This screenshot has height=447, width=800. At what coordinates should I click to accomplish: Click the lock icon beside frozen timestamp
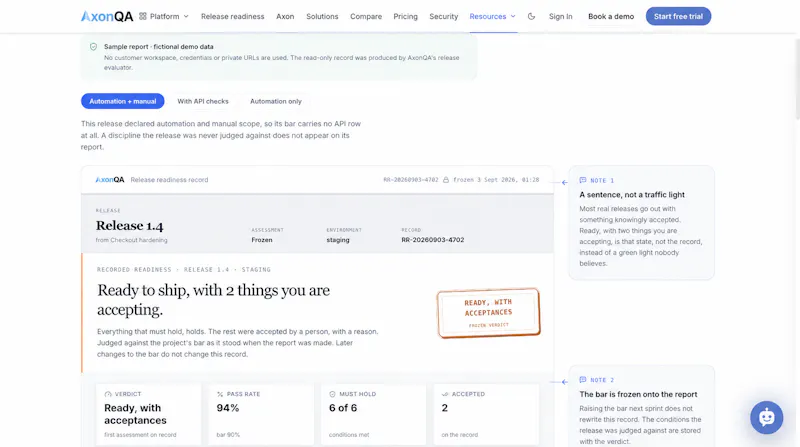tap(446, 180)
